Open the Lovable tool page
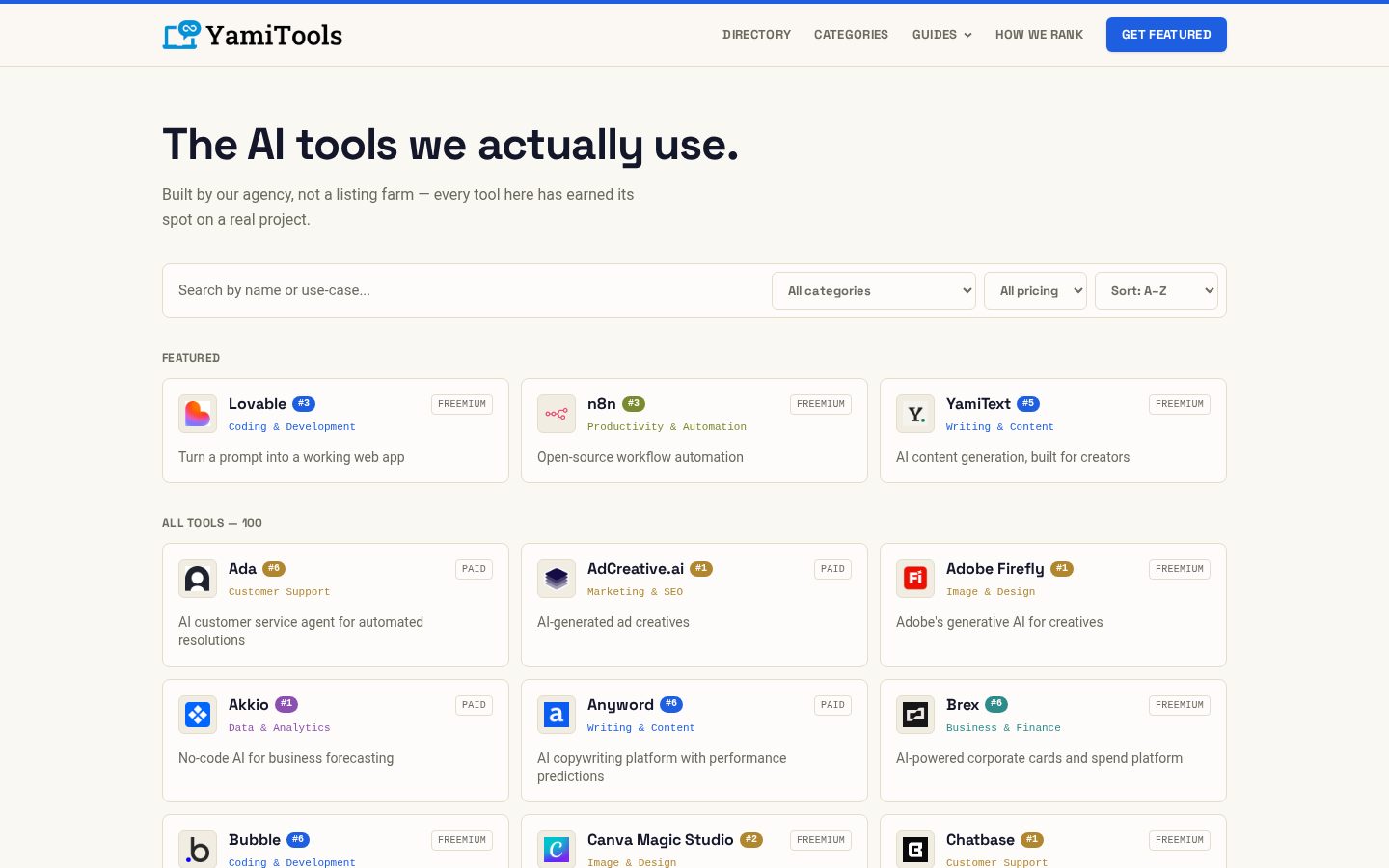The height and width of the screenshot is (868, 1389). coord(258,404)
